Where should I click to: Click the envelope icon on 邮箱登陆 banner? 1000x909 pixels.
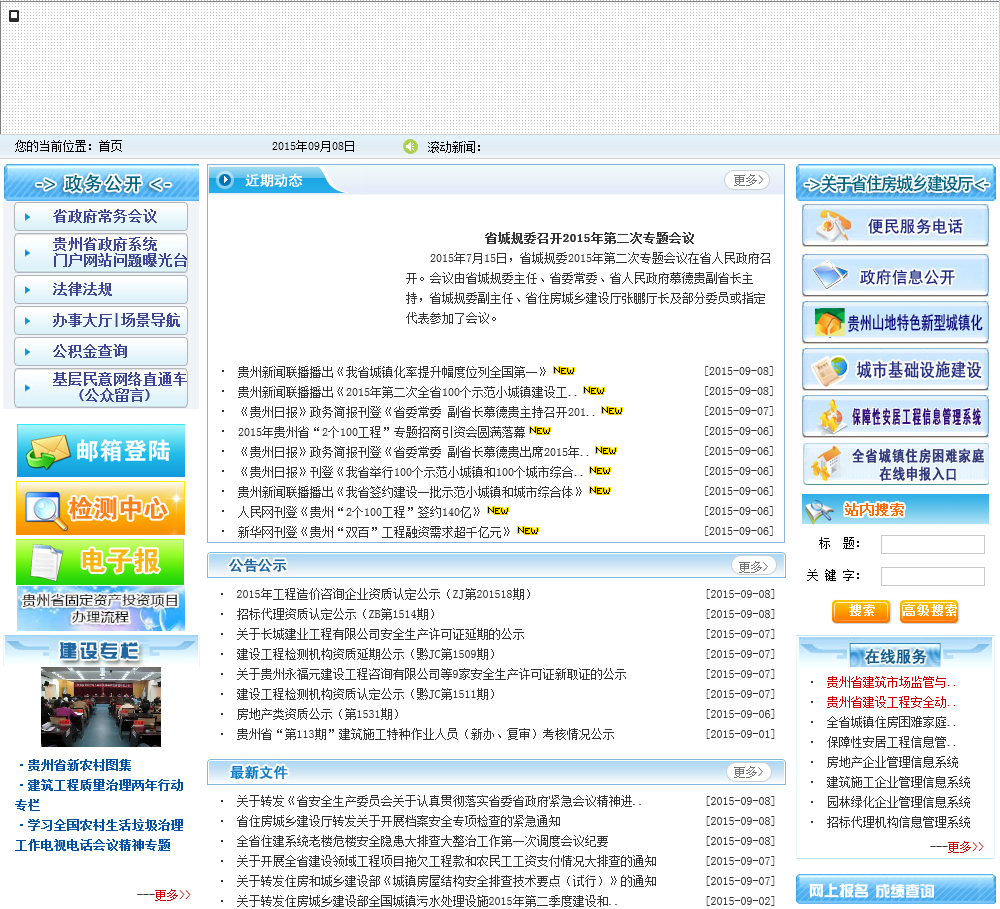(x=48, y=451)
